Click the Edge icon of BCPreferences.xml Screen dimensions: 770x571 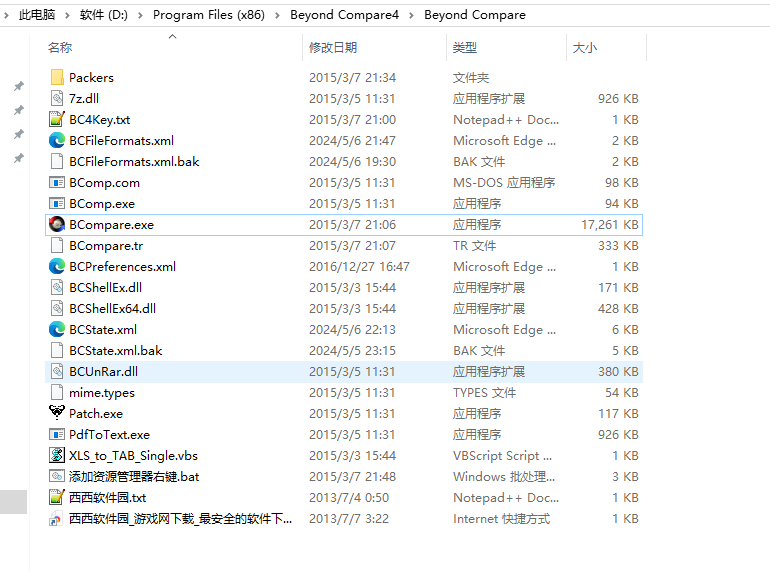[x=57, y=267]
